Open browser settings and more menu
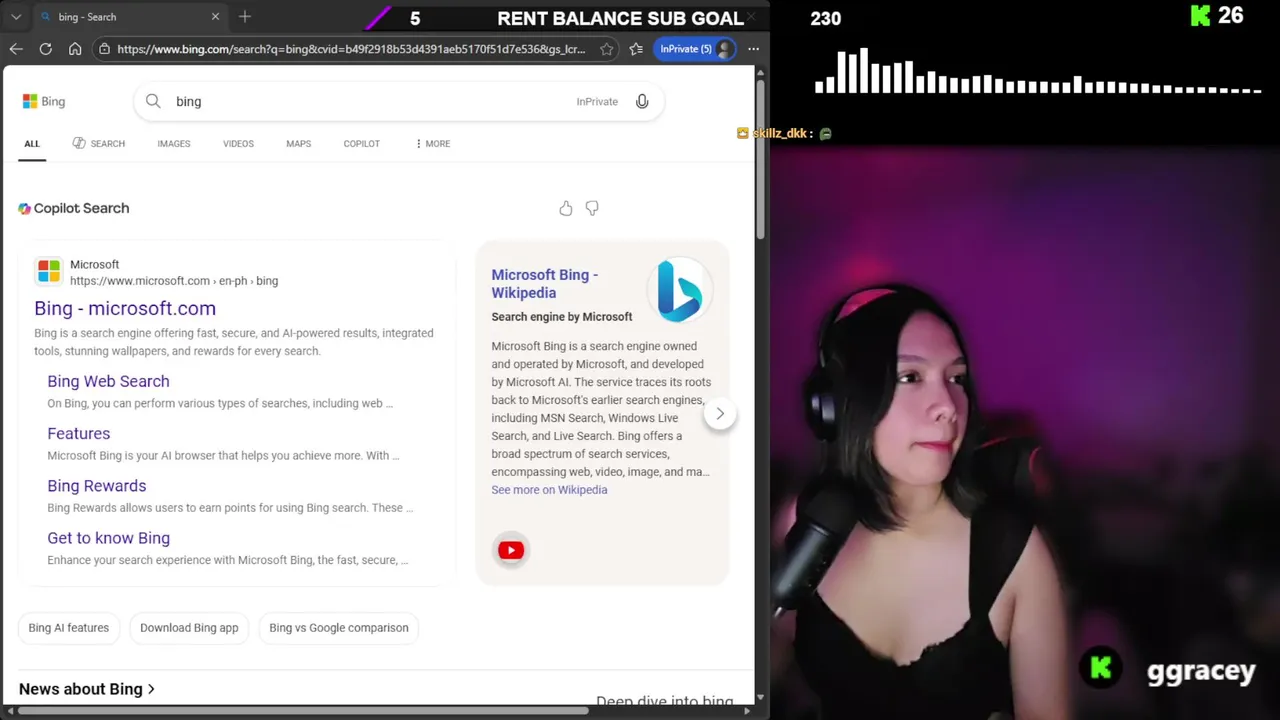This screenshot has width=1280, height=720. [753, 49]
